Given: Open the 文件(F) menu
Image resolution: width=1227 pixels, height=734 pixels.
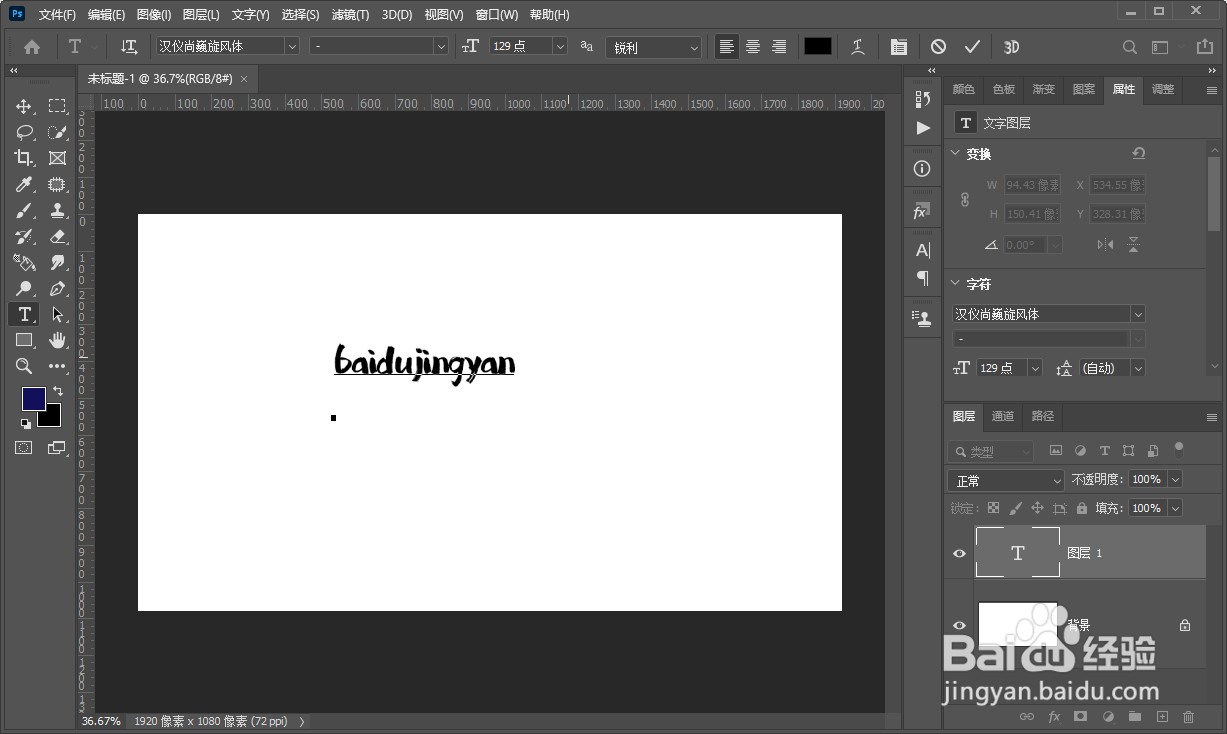Looking at the screenshot, I should (57, 14).
